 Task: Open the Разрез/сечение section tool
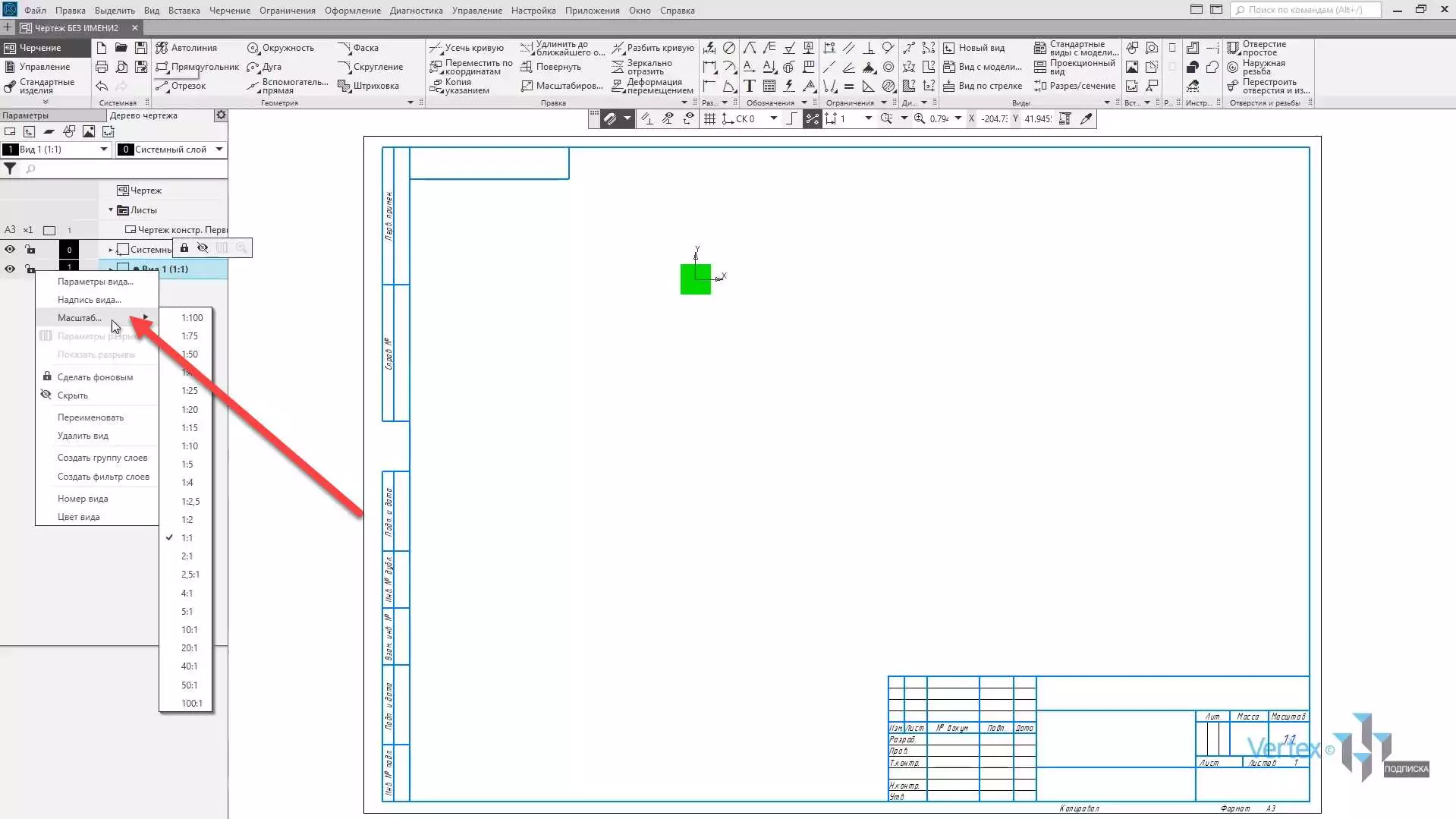click(x=1074, y=86)
